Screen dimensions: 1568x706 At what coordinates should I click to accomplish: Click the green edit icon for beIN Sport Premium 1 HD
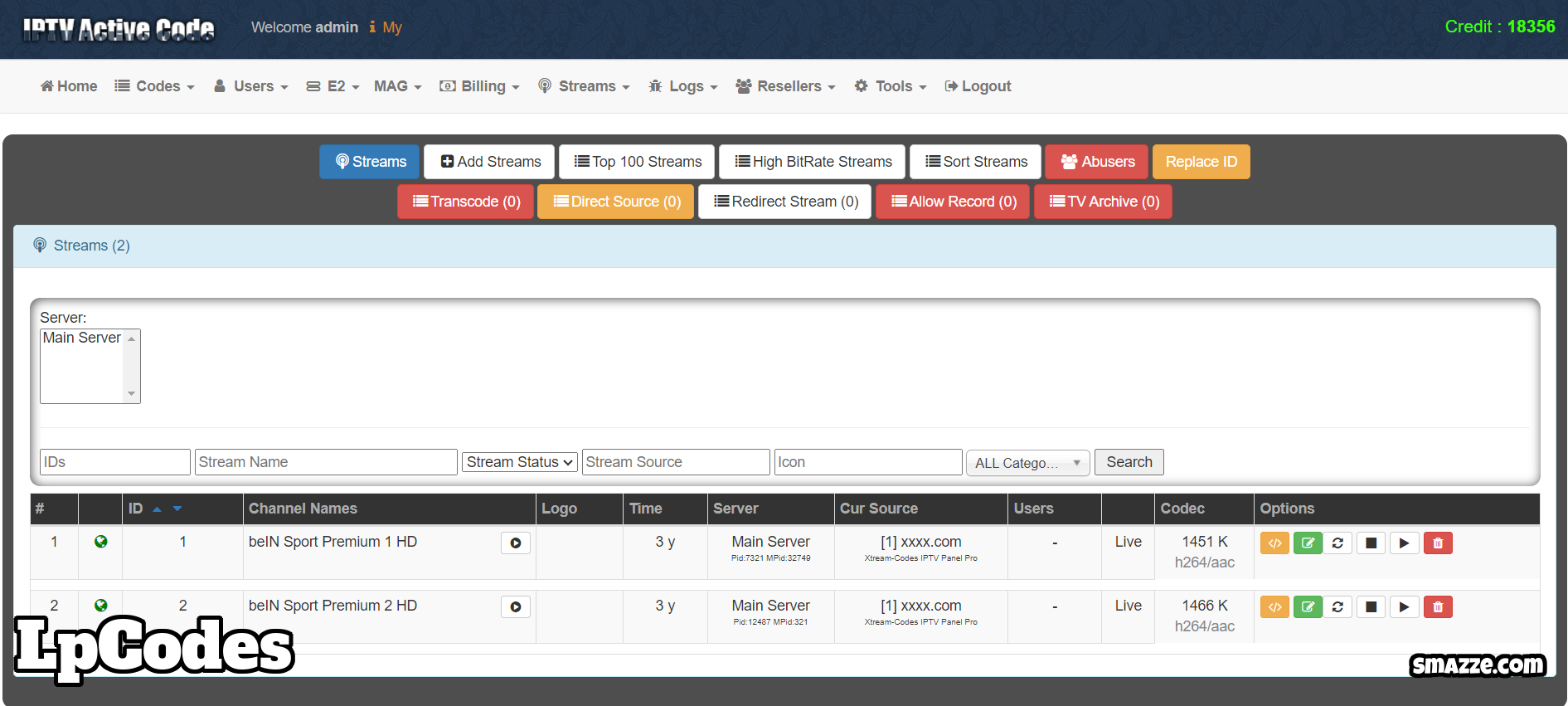tap(1308, 543)
